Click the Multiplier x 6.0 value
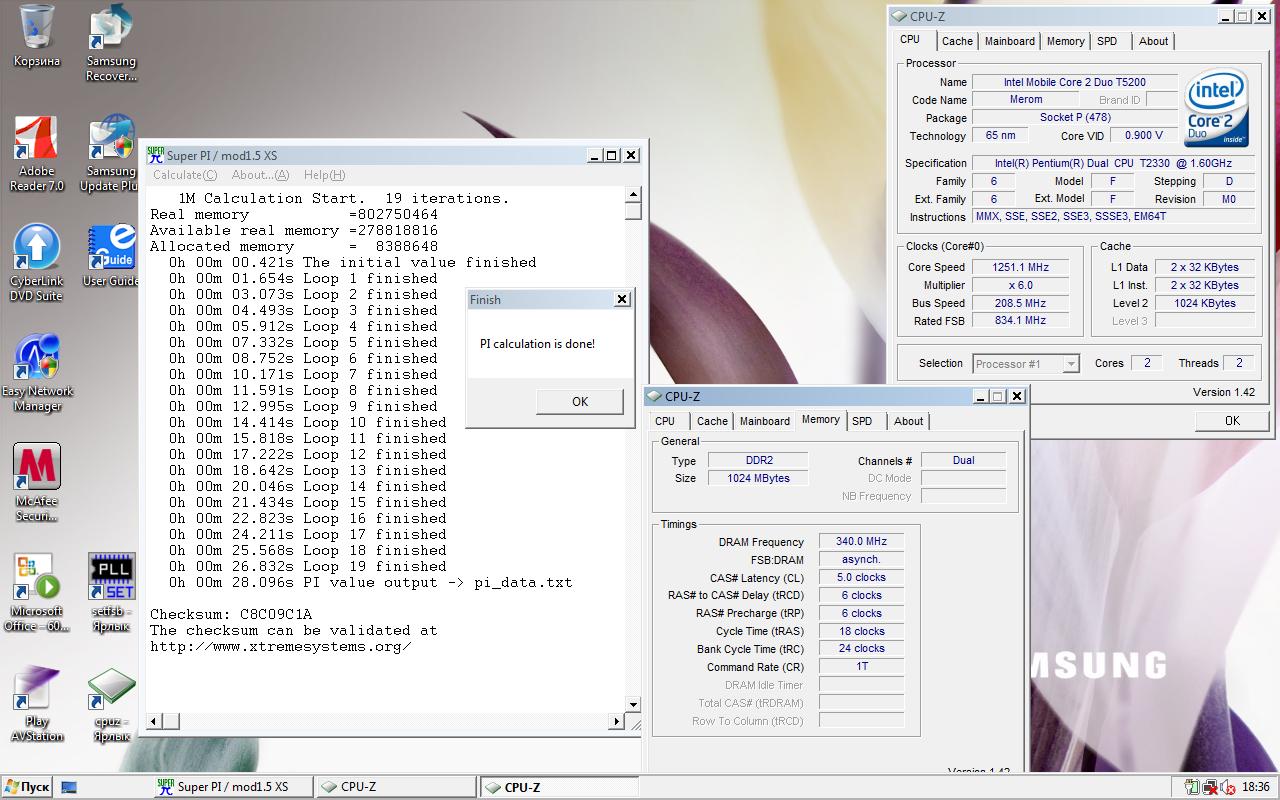This screenshot has width=1280, height=800. tap(1020, 285)
